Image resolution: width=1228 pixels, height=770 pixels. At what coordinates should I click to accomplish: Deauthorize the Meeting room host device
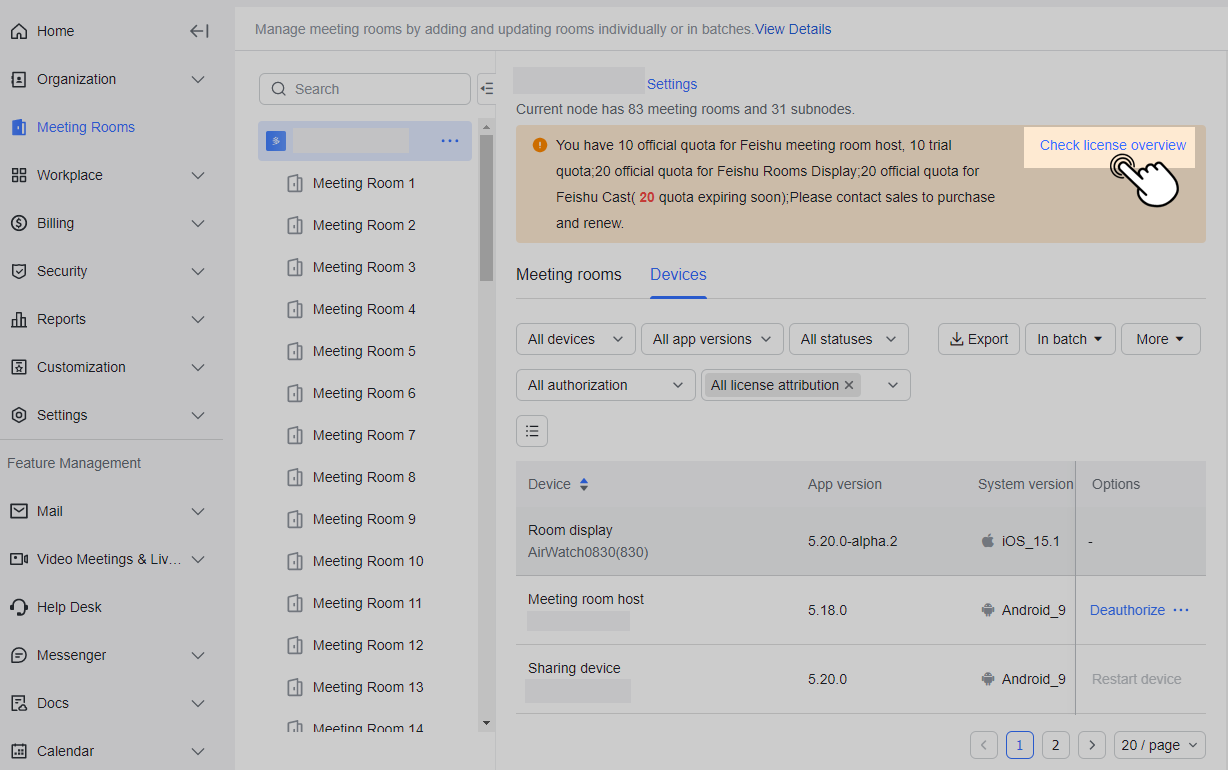point(1127,610)
